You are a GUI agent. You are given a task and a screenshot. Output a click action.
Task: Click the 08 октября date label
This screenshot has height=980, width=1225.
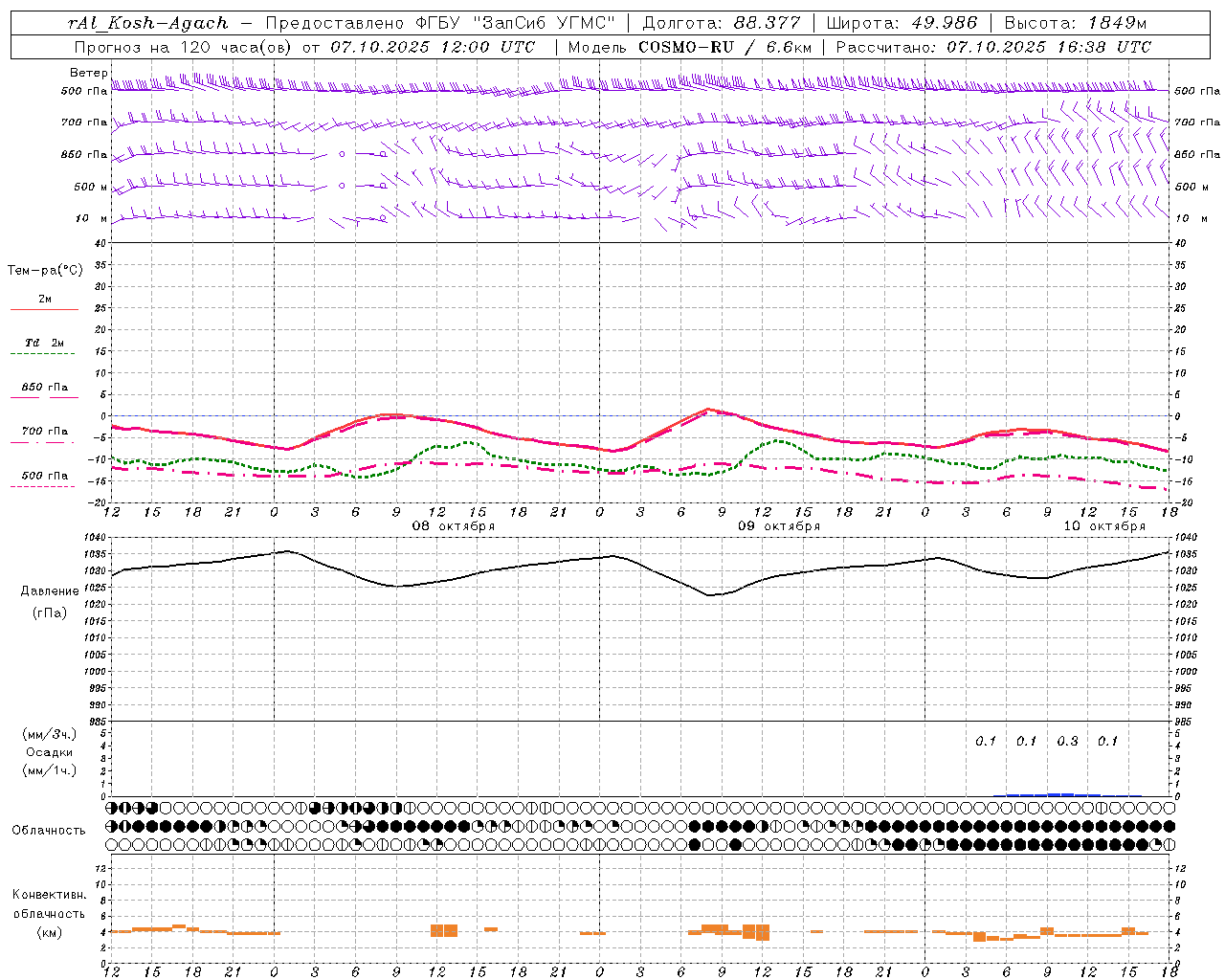(454, 526)
